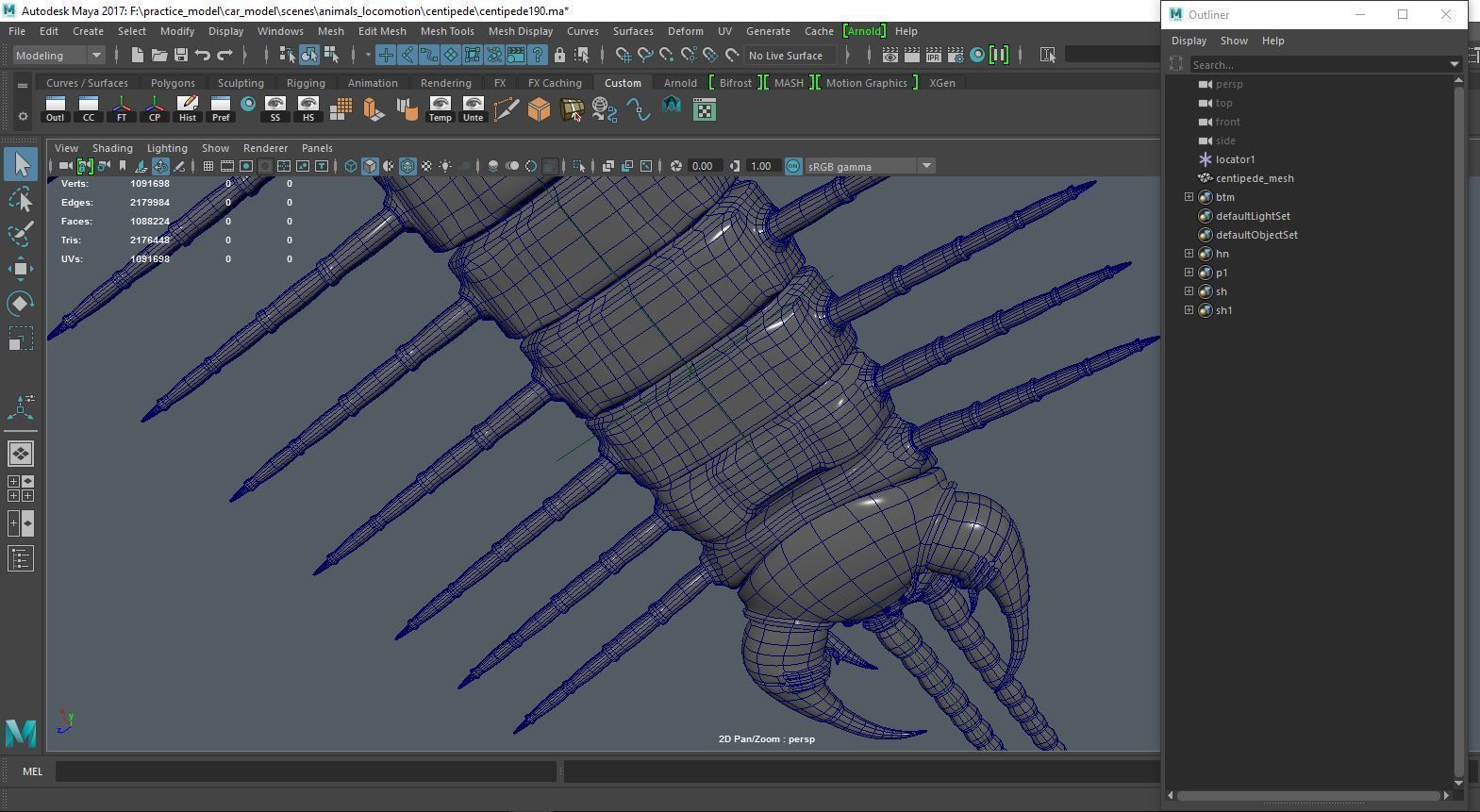This screenshot has width=1480, height=812.
Task: Select centipede_mesh in the Outliner
Action: coord(1255,178)
